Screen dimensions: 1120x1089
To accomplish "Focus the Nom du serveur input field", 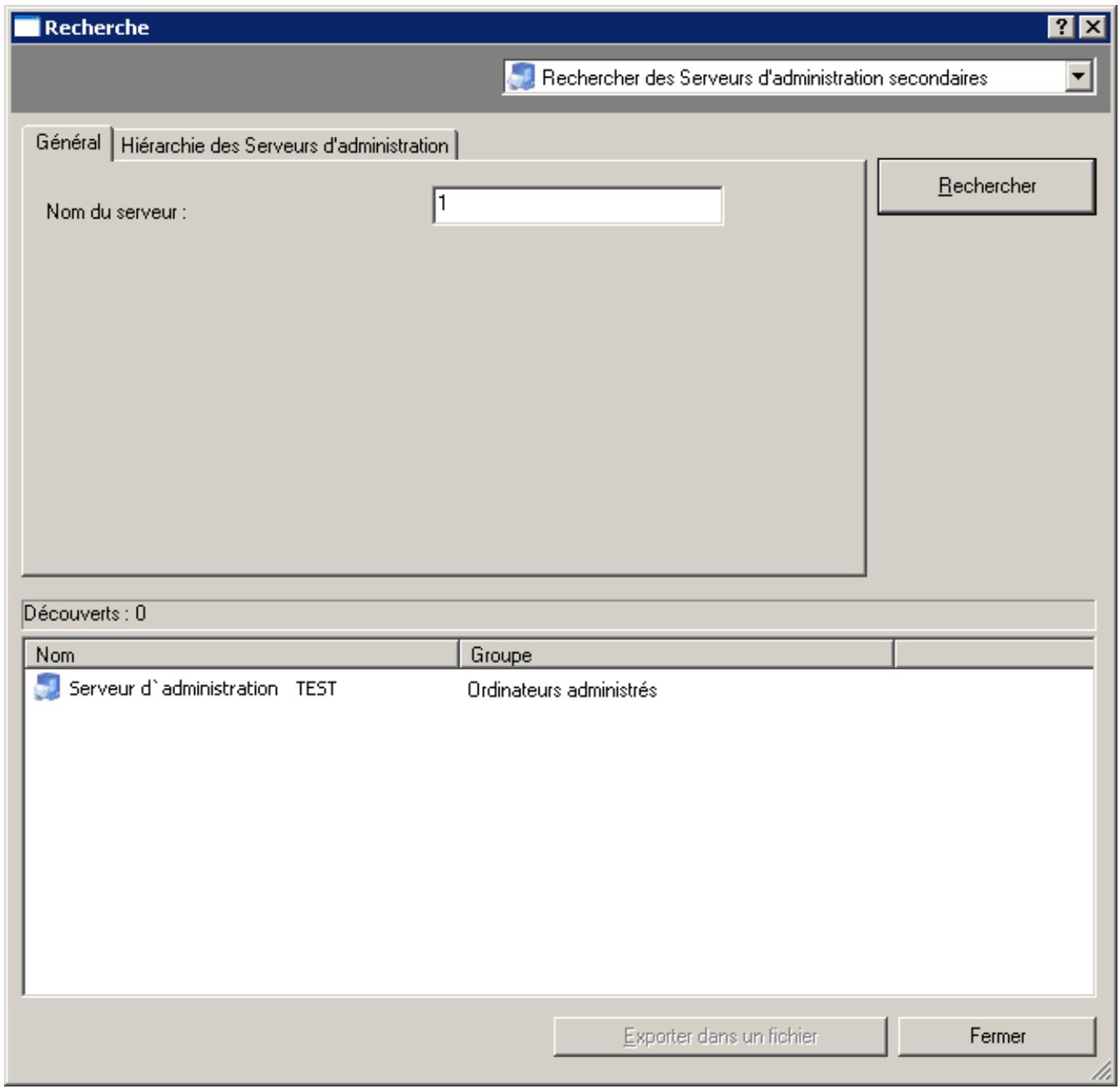I will (x=578, y=205).
